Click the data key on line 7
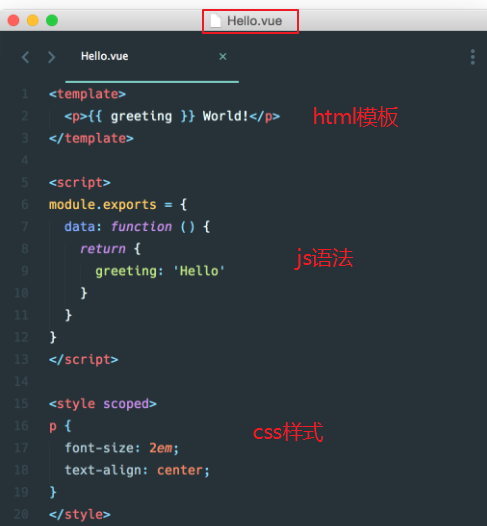The height and width of the screenshot is (526, 487). tap(80, 227)
